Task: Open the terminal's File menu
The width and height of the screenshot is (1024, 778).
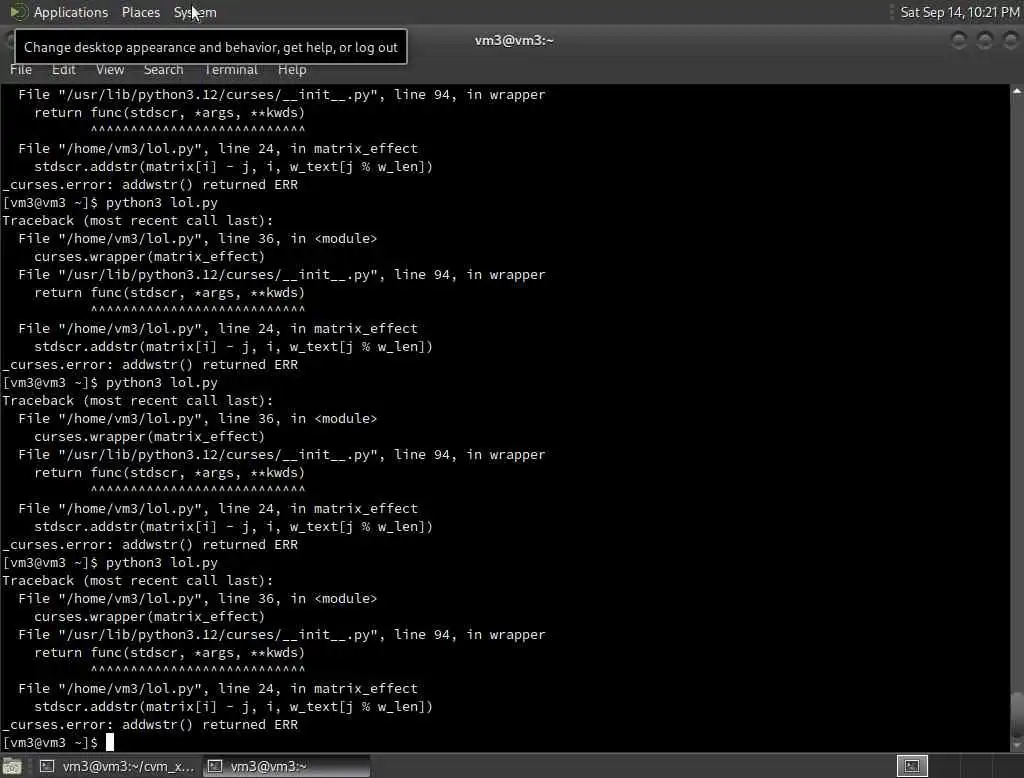Action: (x=21, y=70)
